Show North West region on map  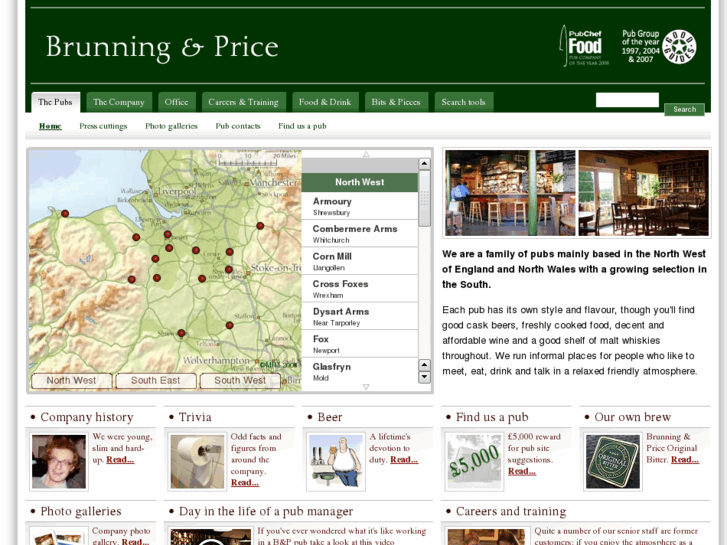[x=71, y=380]
